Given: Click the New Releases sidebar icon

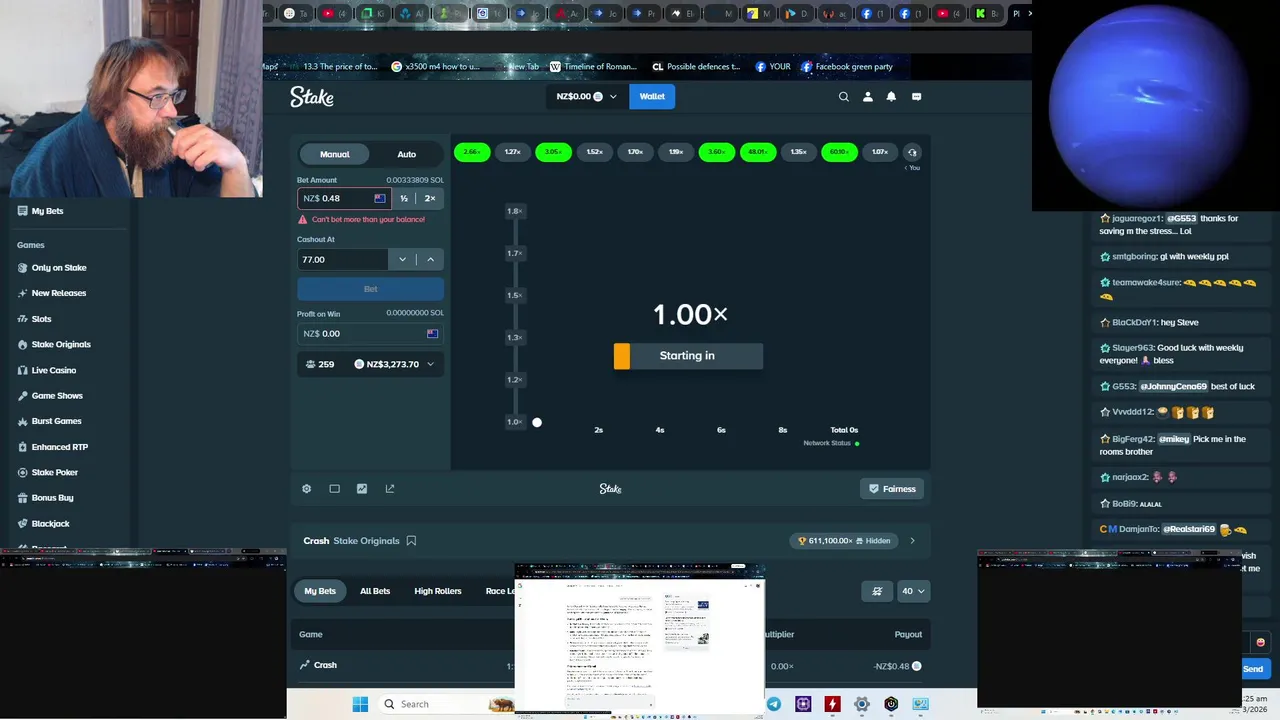Looking at the screenshot, I should click(x=22, y=293).
